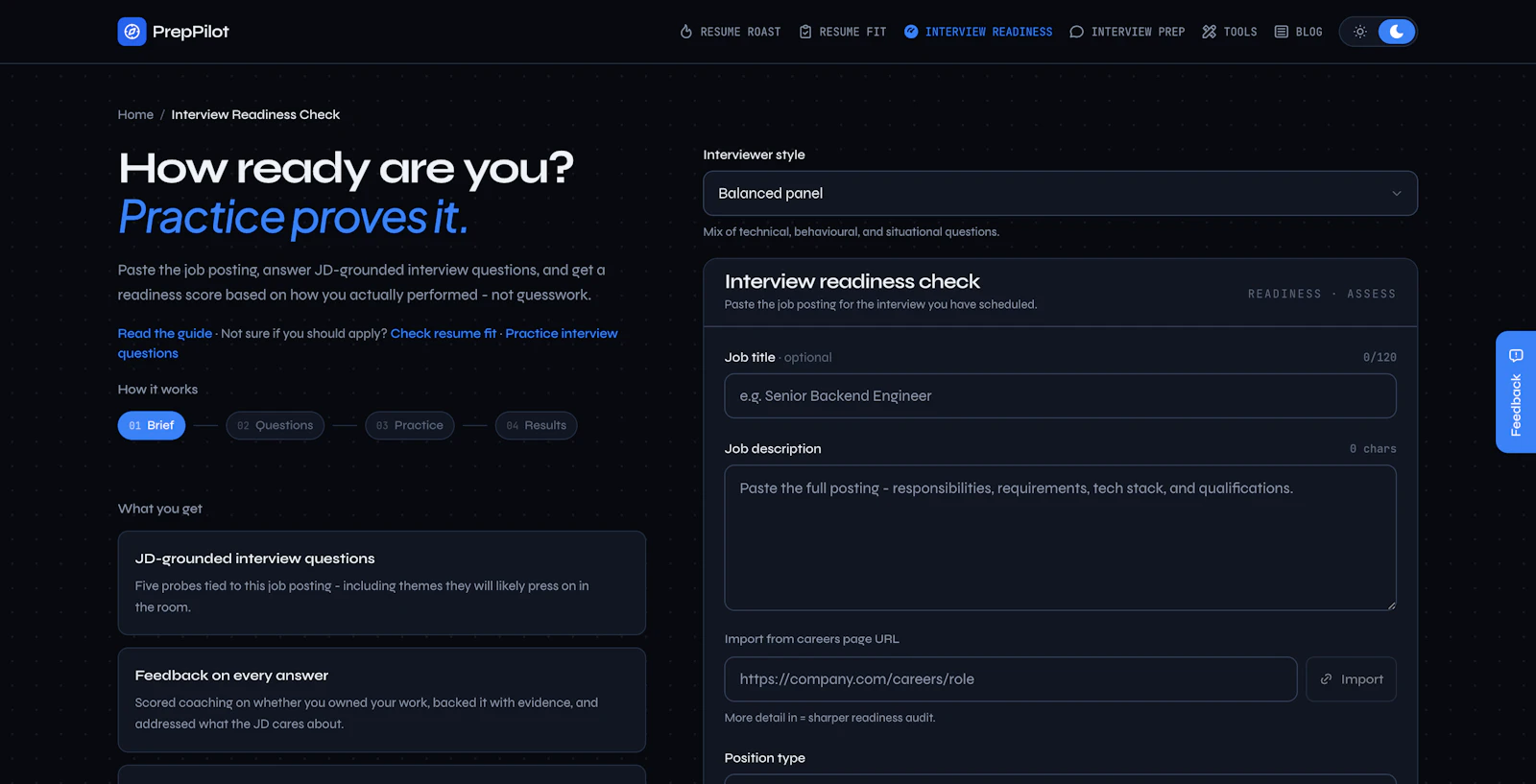Screen dimensions: 1536x784
Task: Go to Home breadcrumb link
Action: [135, 114]
